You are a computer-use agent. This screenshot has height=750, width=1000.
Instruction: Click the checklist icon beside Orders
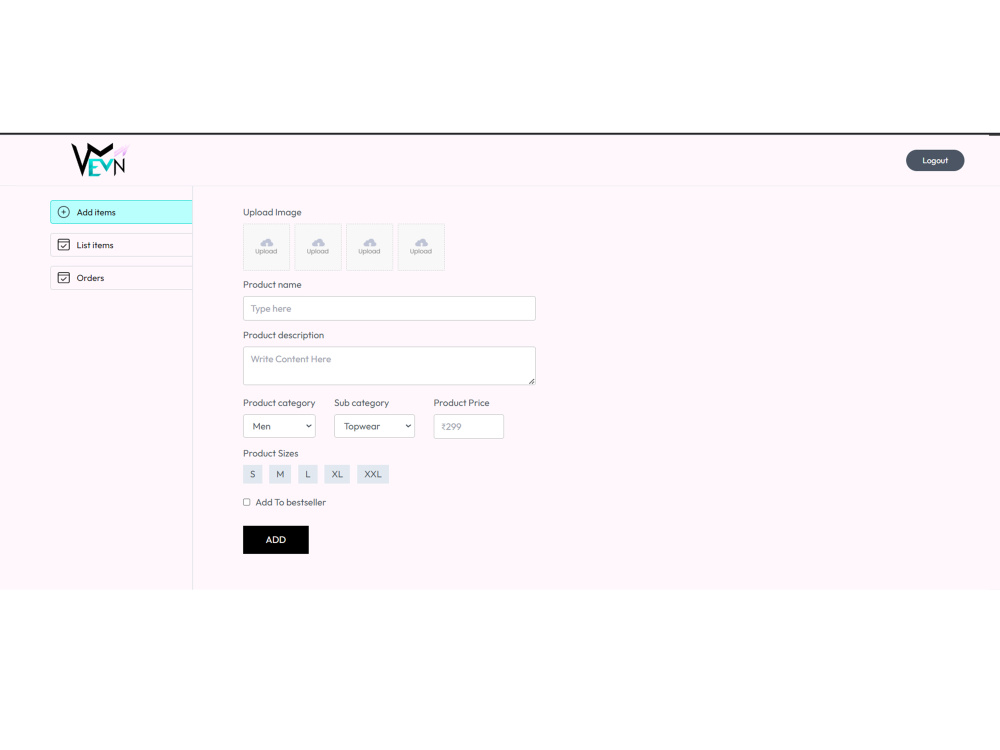point(64,278)
